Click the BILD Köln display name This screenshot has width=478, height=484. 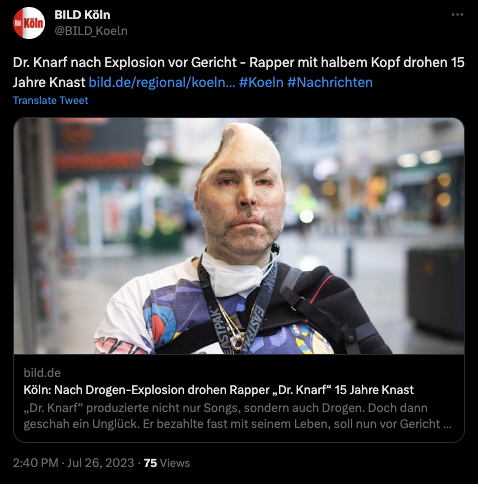[x=82, y=15]
